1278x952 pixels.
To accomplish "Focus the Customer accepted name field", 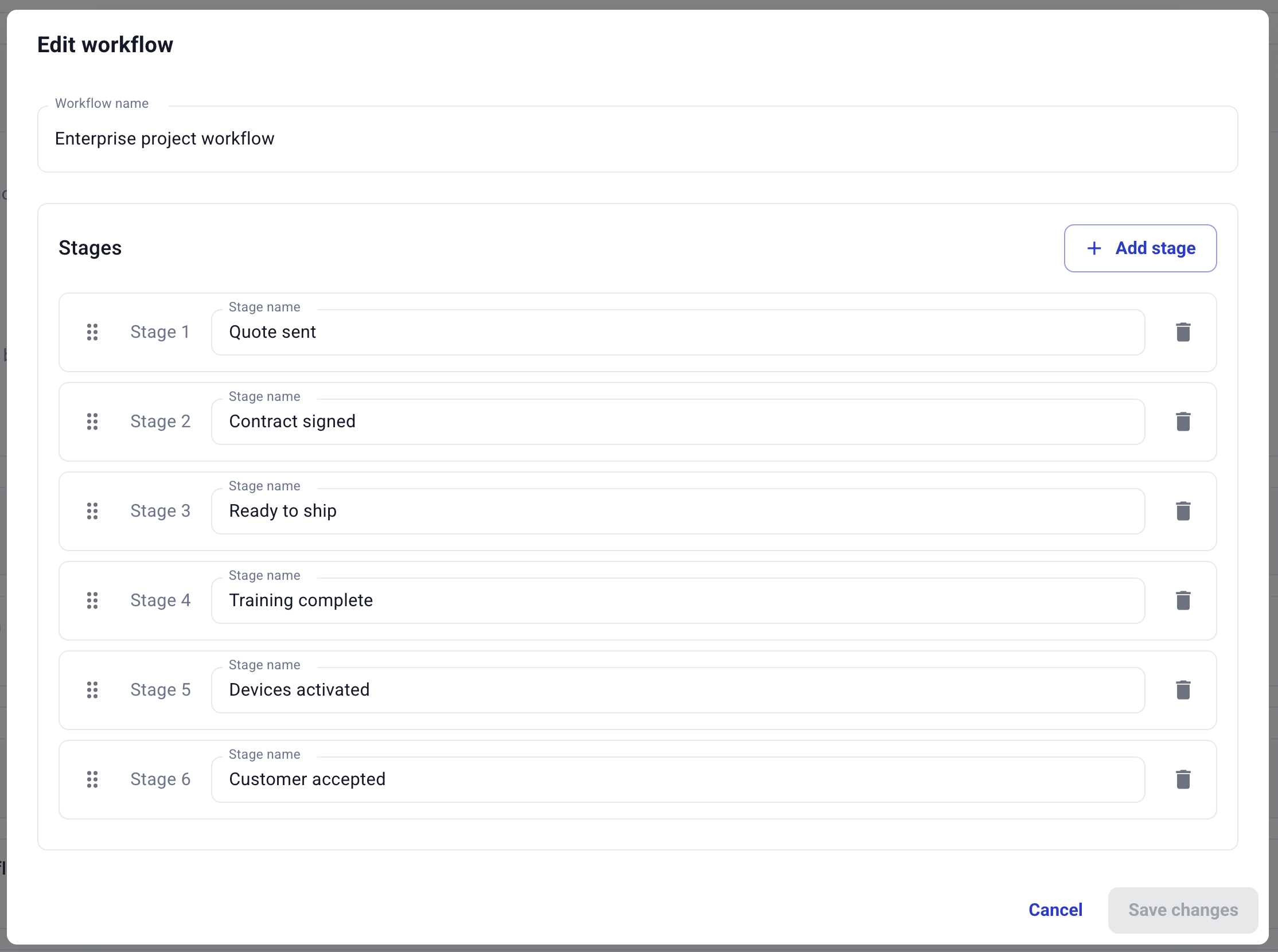I will pyautogui.click(x=678, y=780).
